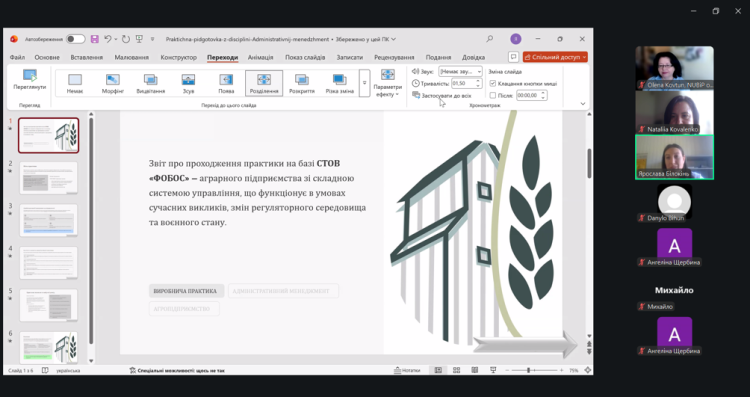Select the Розділення transition

[264, 83]
